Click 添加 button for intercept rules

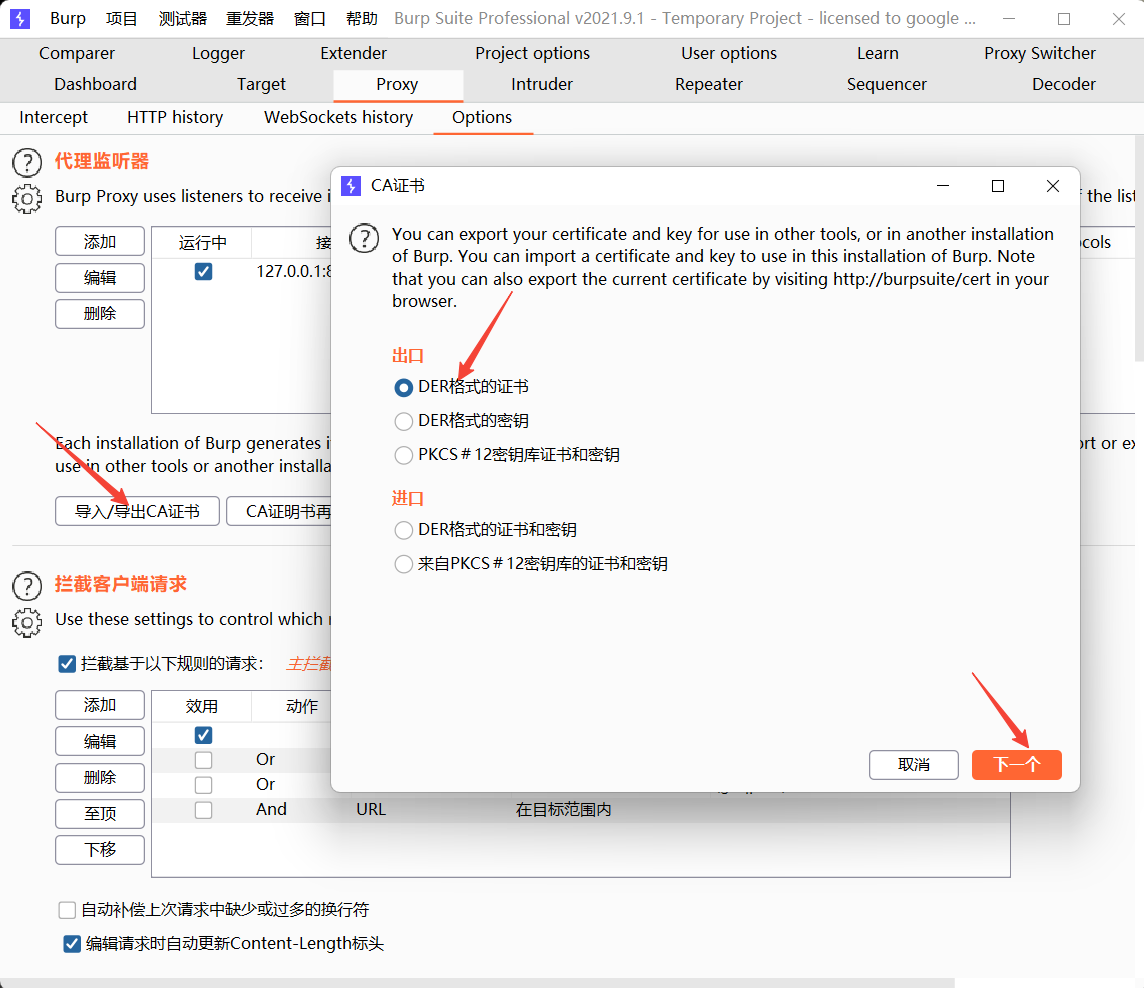[100, 706]
